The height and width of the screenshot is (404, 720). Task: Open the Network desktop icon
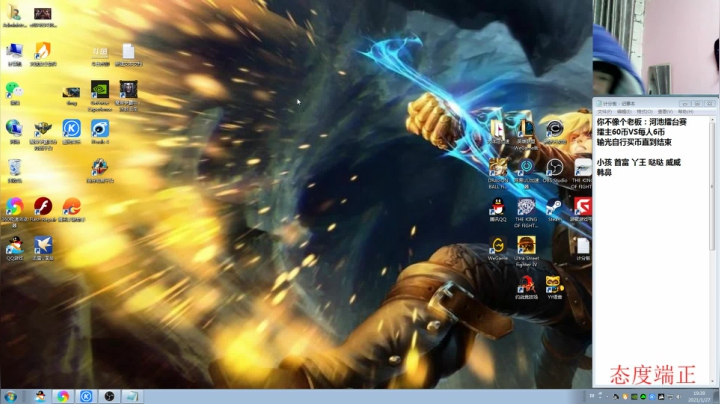tap(15, 131)
